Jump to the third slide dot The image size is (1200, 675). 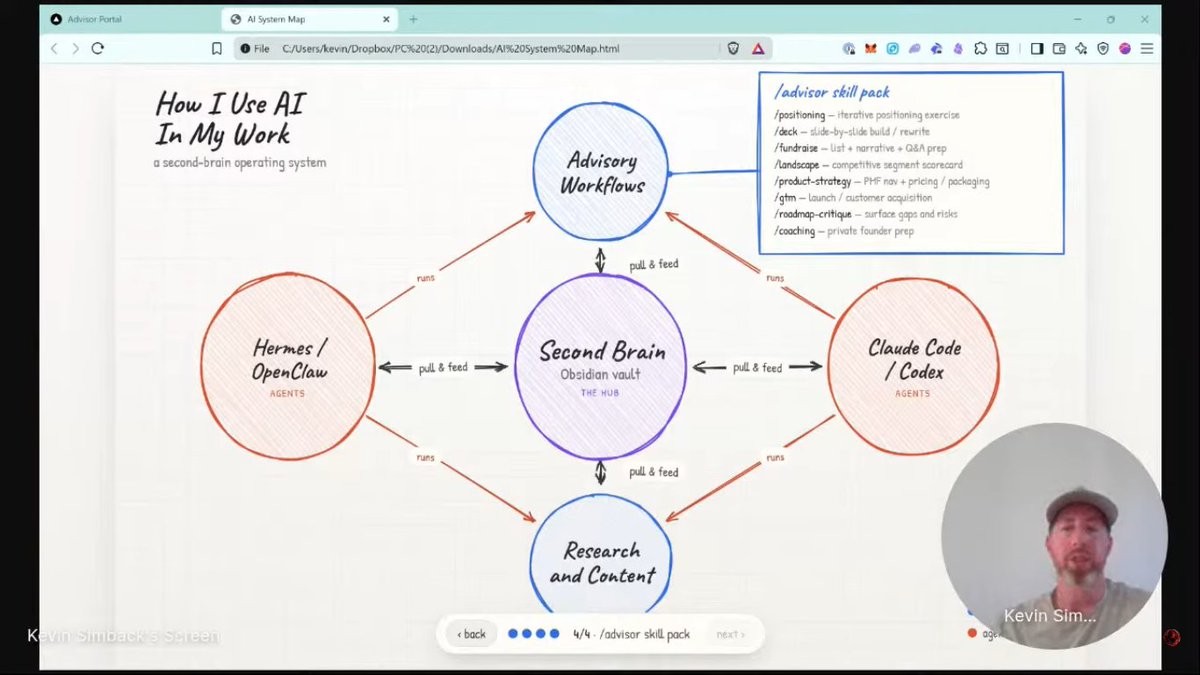point(541,634)
